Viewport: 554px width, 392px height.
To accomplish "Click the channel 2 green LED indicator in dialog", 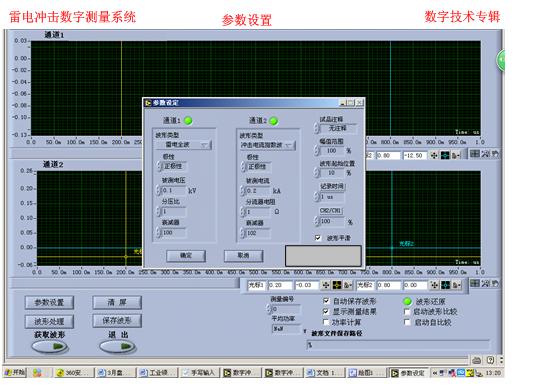I will 273,121.
